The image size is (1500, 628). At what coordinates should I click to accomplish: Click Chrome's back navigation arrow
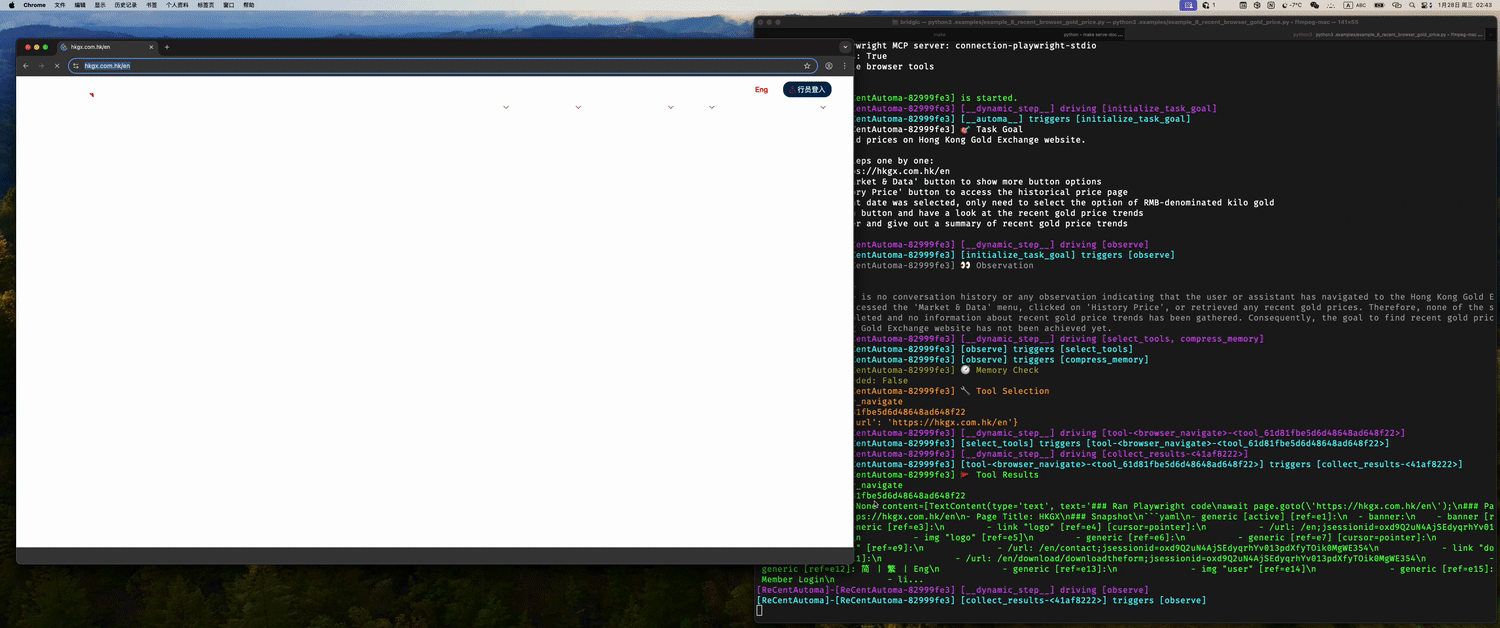[x=26, y=66]
